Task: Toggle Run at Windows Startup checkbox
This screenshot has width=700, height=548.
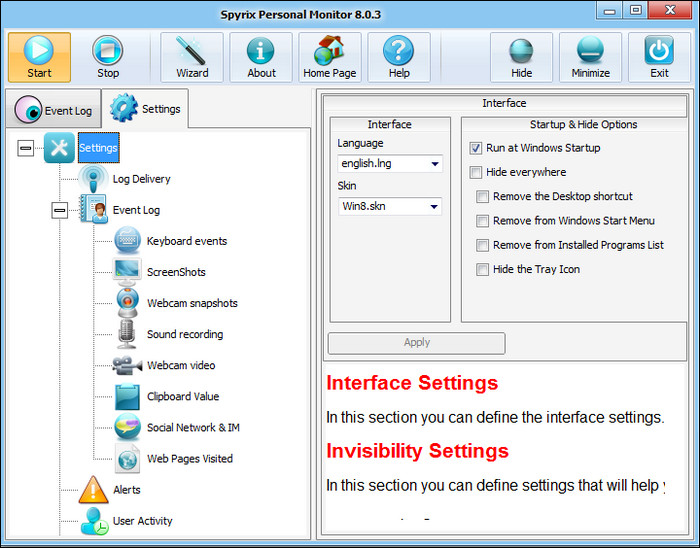Action: [475, 148]
